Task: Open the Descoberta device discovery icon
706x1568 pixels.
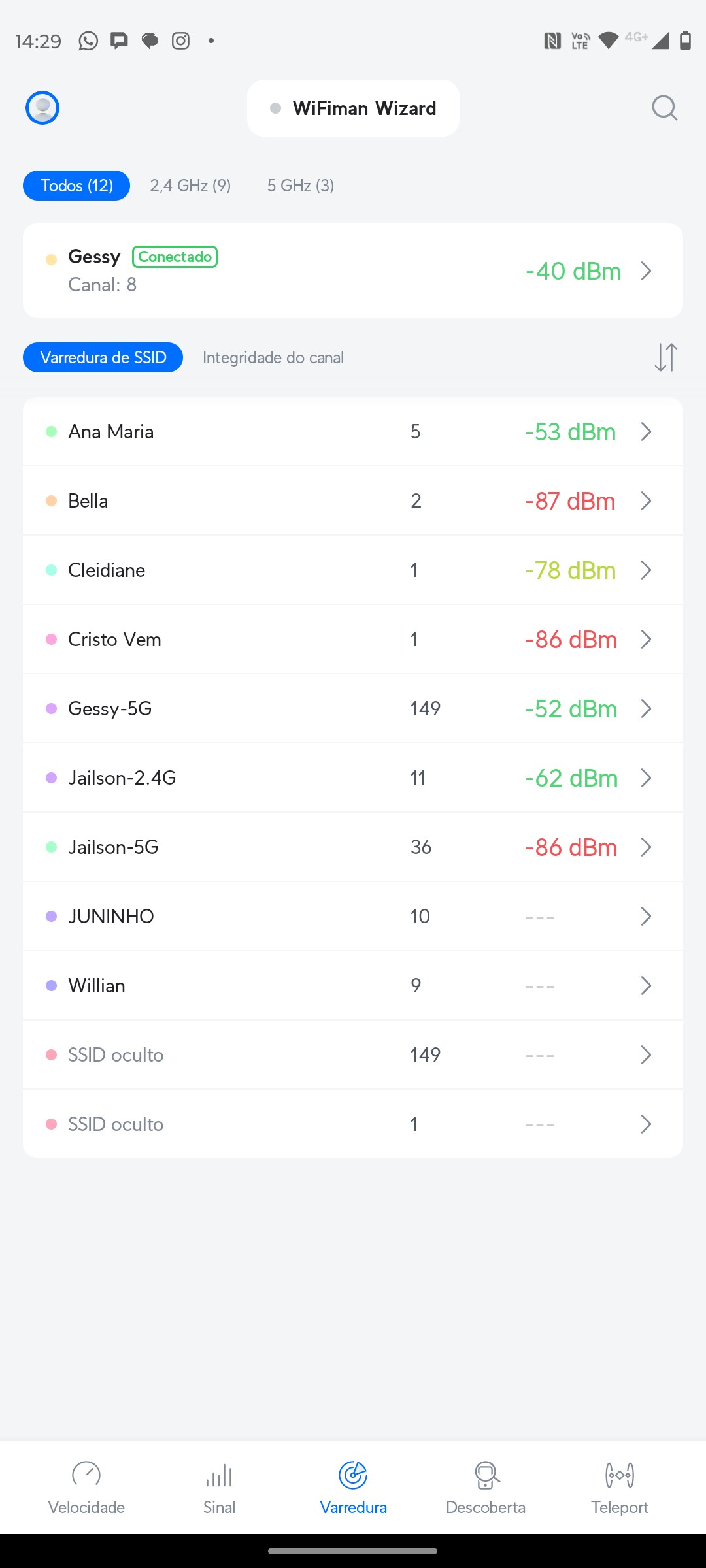Action: click(x=486, y=1475)
